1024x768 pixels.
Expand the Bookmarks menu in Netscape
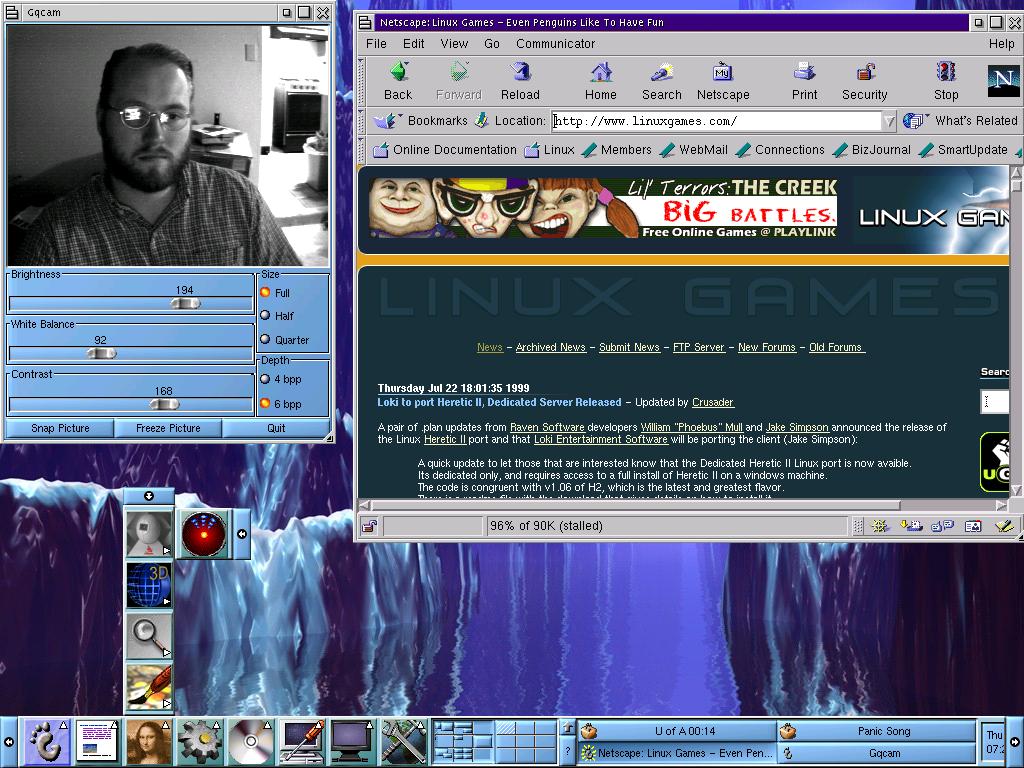tap(421, 120)
